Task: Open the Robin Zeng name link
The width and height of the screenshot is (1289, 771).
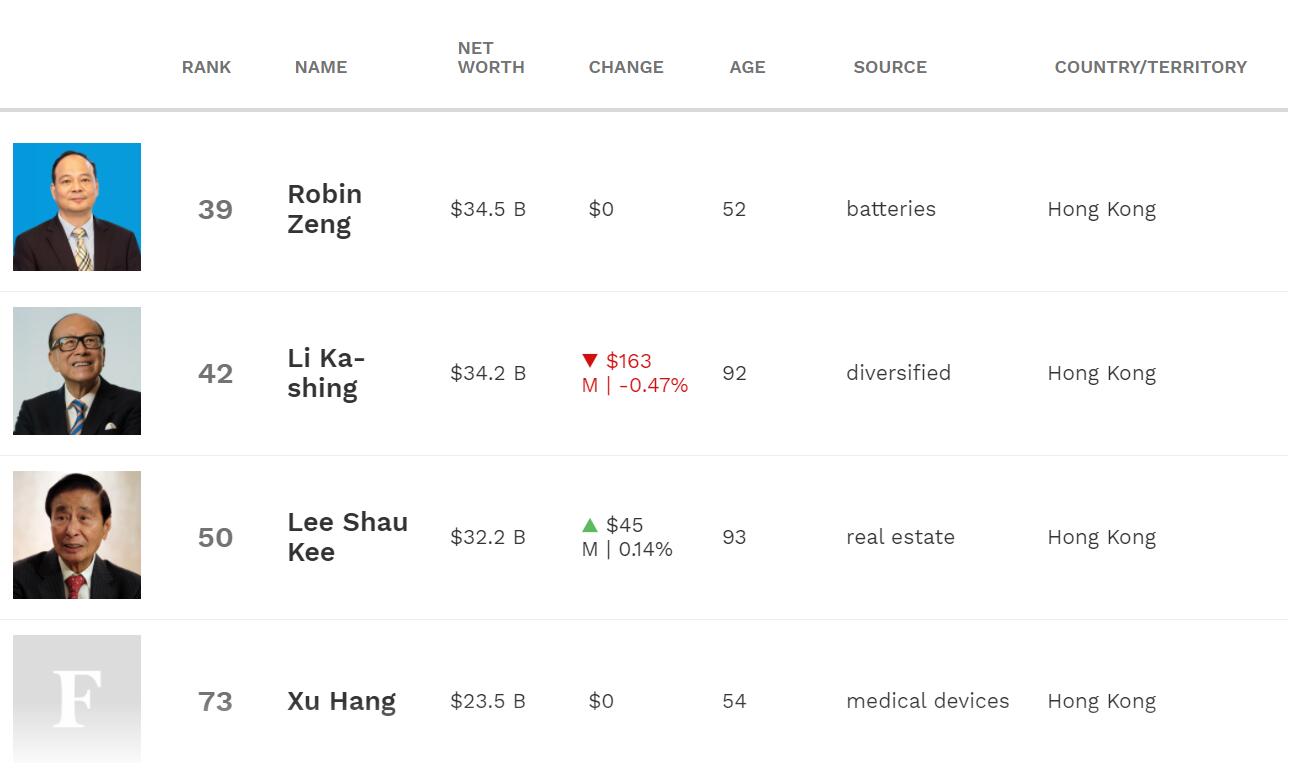Action: click(x=325, y=209)
